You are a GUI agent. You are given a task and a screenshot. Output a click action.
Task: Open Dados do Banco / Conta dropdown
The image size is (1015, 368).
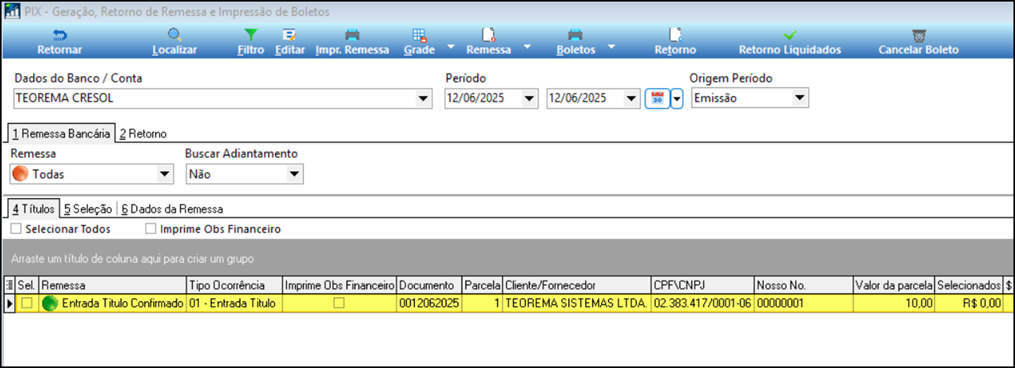pyautogui.click(x=423, y=98)
